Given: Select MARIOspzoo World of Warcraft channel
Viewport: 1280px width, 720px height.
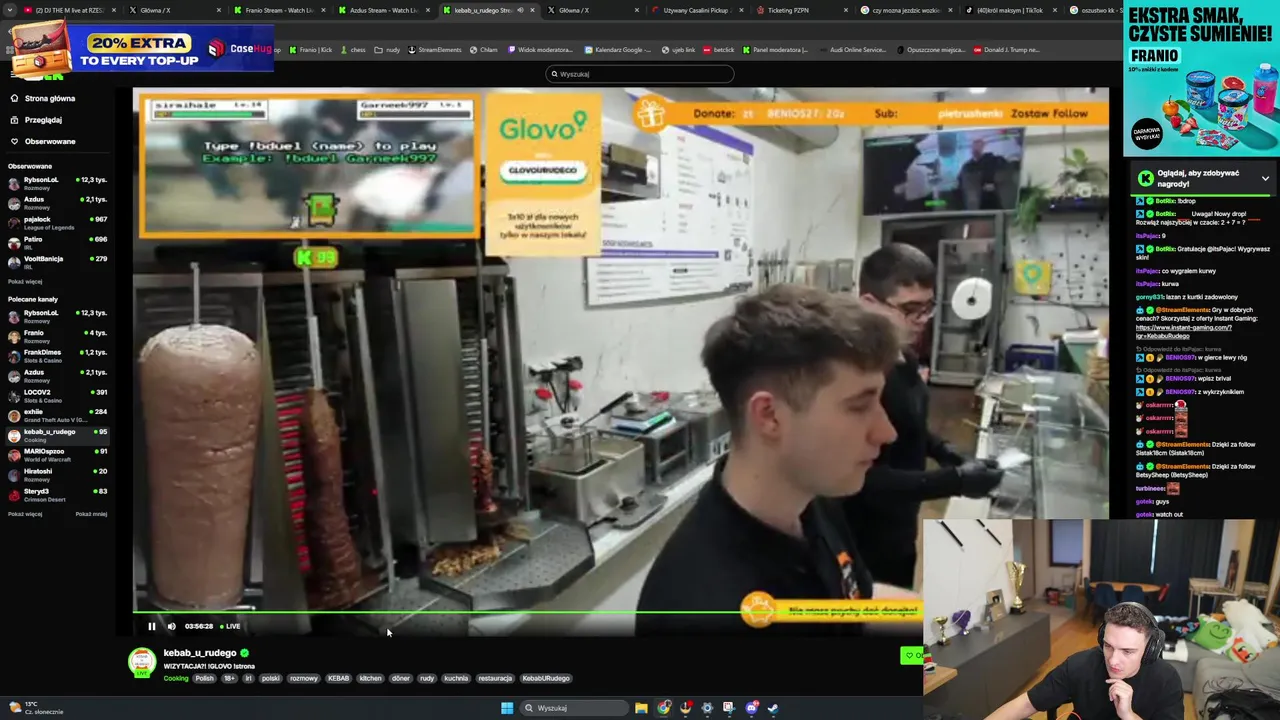Looking at the screenshot, I should (58, 454).
